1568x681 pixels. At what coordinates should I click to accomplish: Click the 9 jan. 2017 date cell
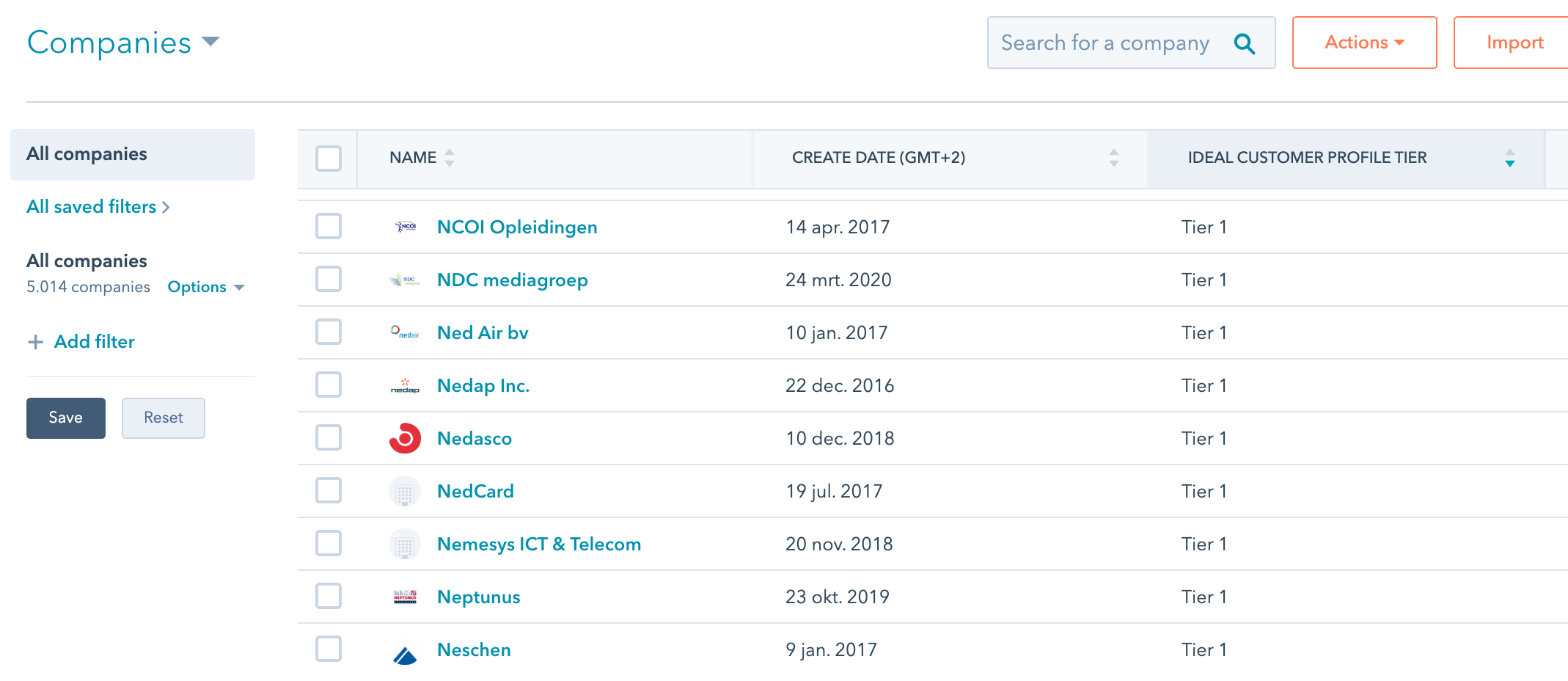click(x=831, y=650)
